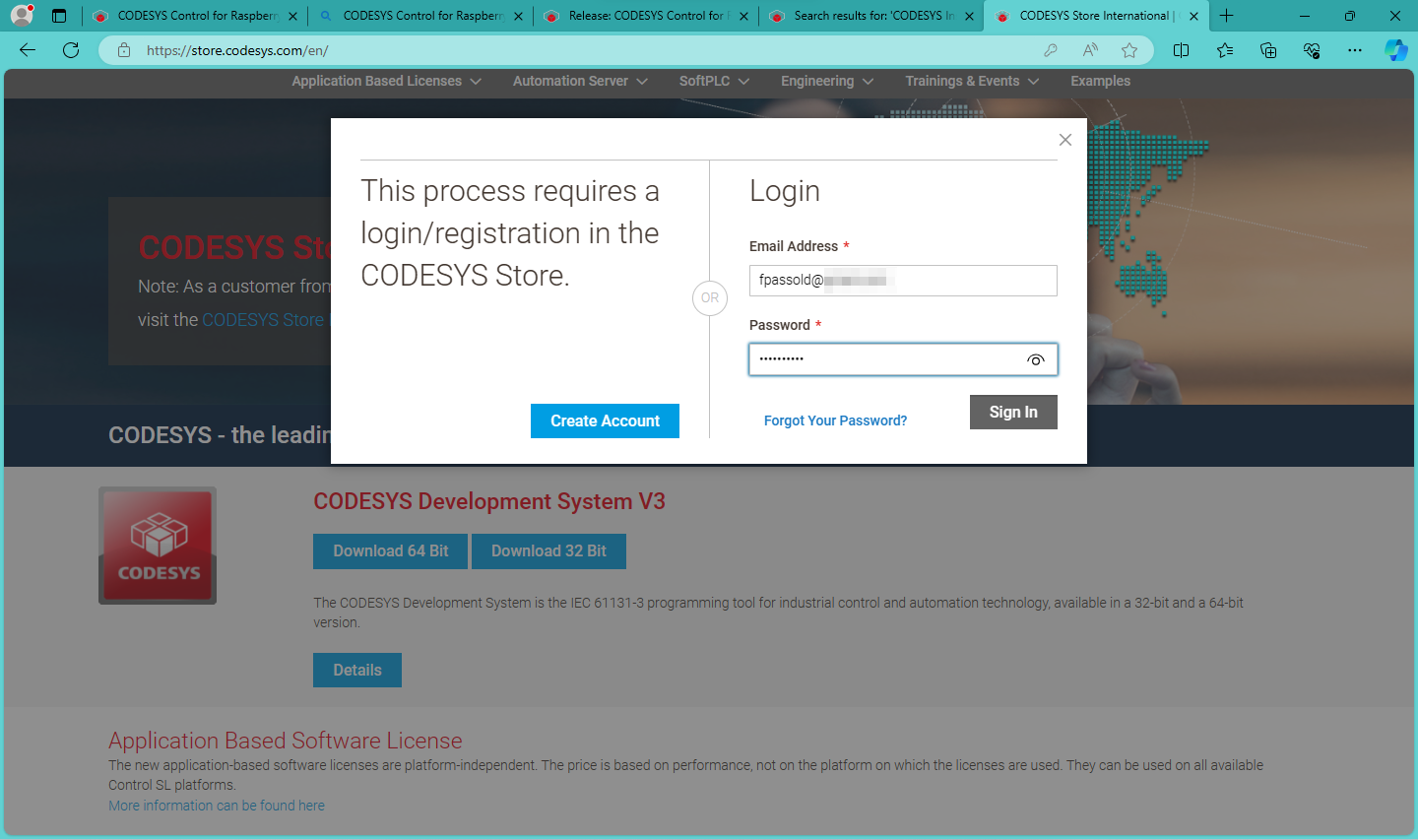Switch to Release: CODESYS Control tab
Viewport: 1418px width, 840px height.
coord(646,16)
